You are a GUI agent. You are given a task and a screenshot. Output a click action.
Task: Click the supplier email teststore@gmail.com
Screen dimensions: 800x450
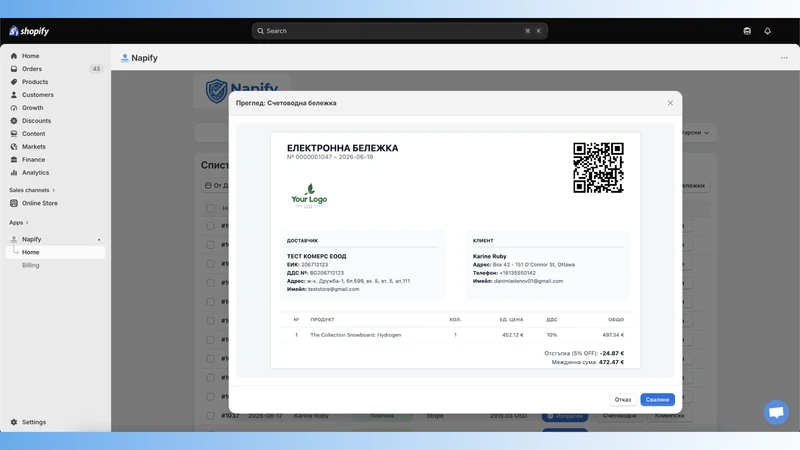(334, 289)
